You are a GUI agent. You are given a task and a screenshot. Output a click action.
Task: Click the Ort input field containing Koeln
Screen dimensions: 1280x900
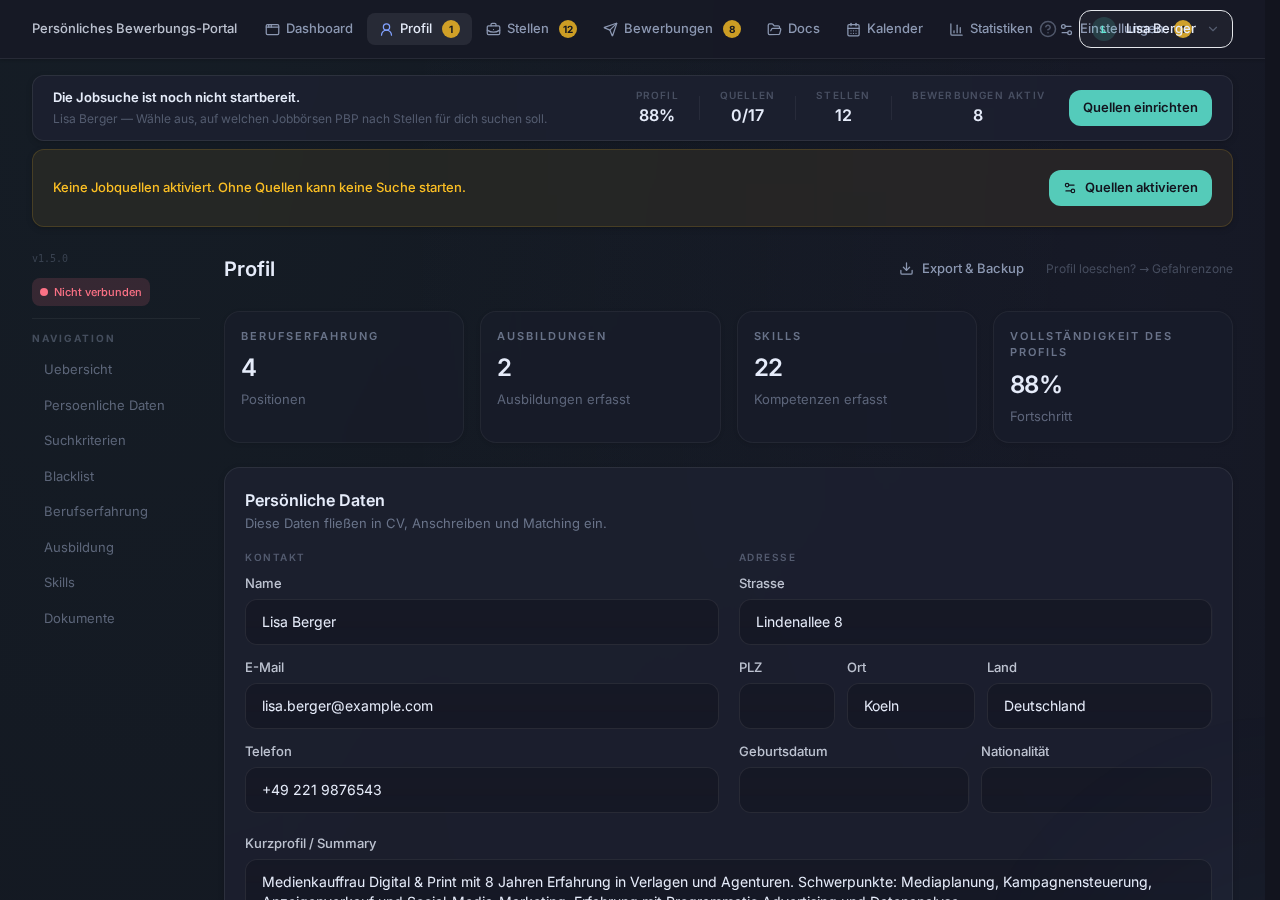[x=911, y=706]
